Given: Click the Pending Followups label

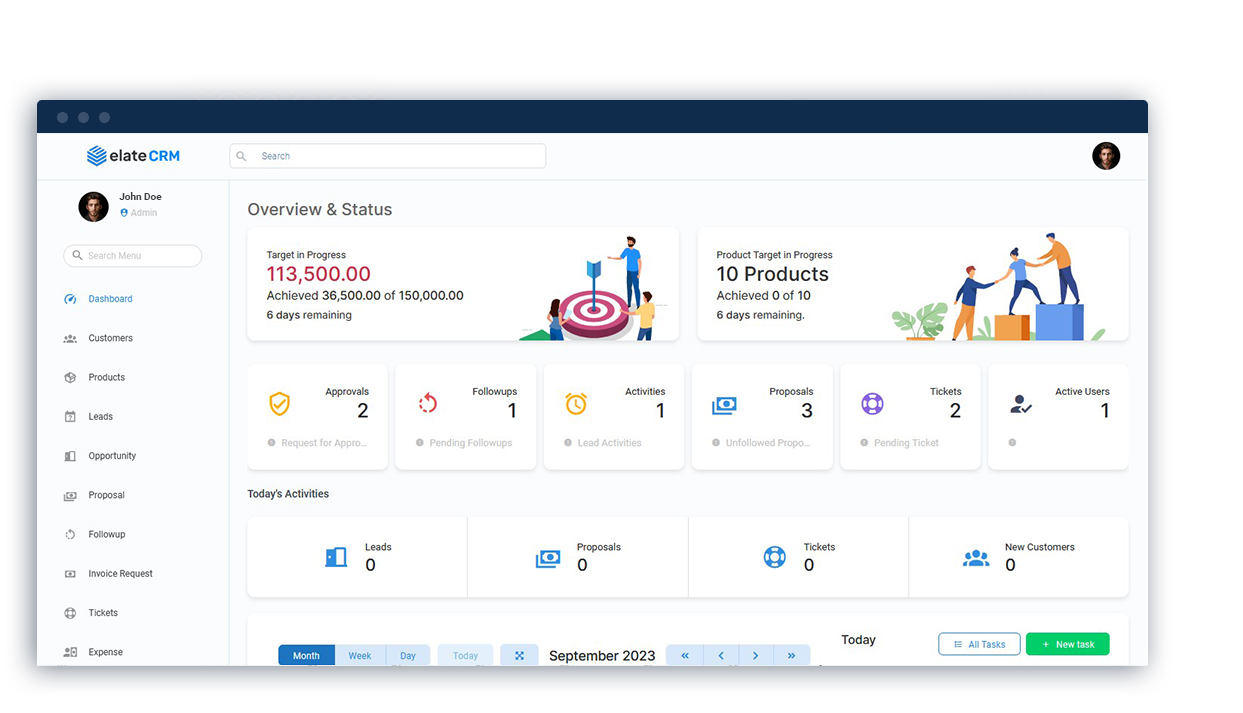Looking at the screenshot, I should [470, 443].
